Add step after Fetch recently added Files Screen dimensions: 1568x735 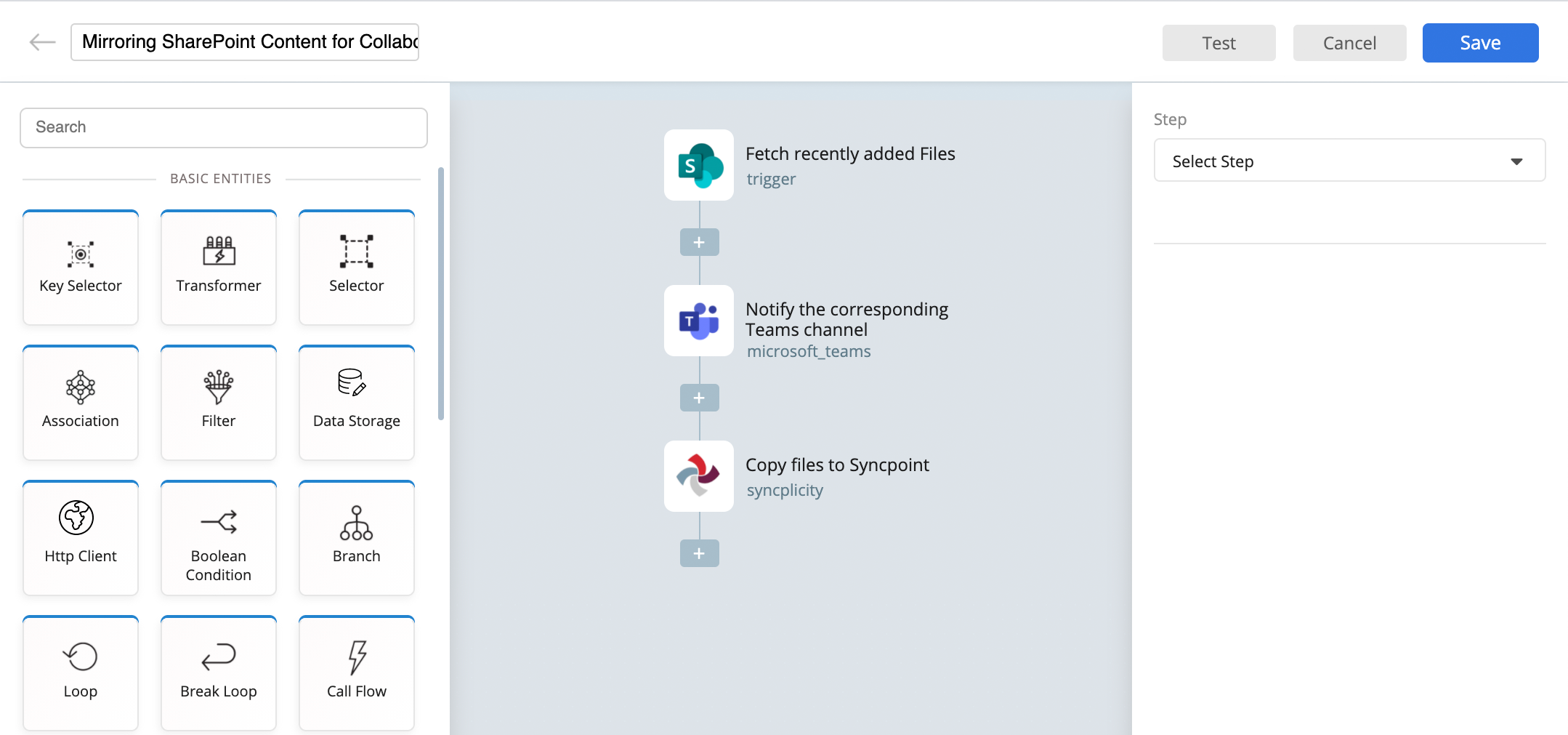point(700,242)
